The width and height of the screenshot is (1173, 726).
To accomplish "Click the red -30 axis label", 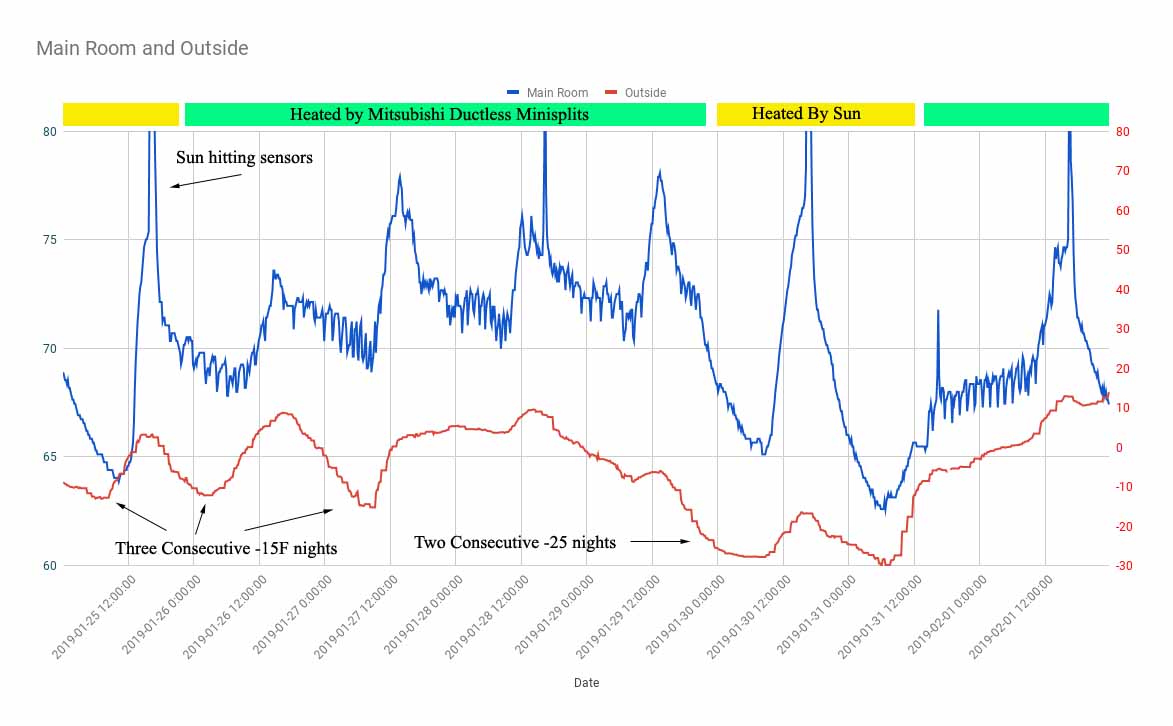I will [x=1124, y=566].
